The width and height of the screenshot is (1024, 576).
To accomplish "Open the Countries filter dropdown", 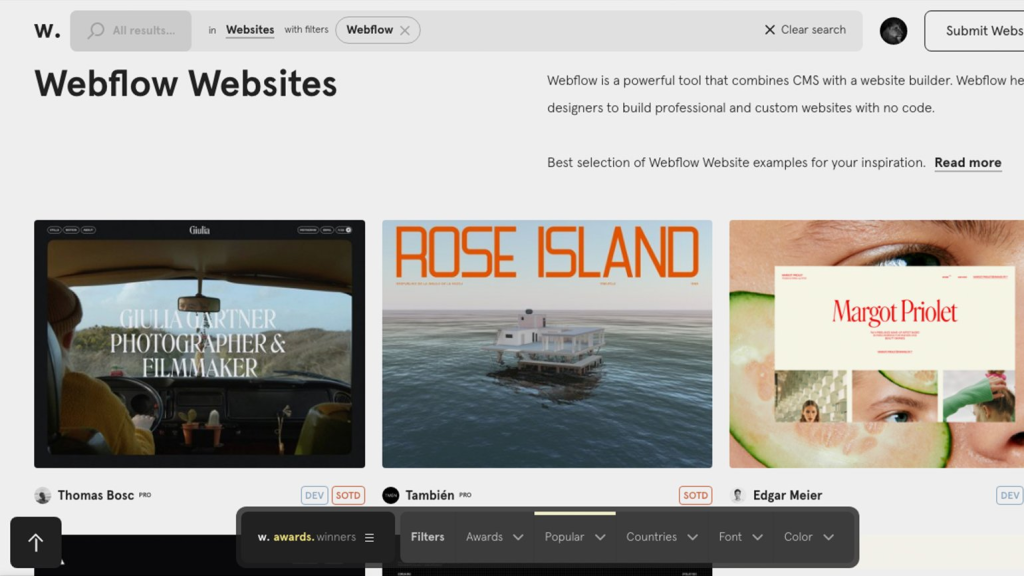I will 662,538.
